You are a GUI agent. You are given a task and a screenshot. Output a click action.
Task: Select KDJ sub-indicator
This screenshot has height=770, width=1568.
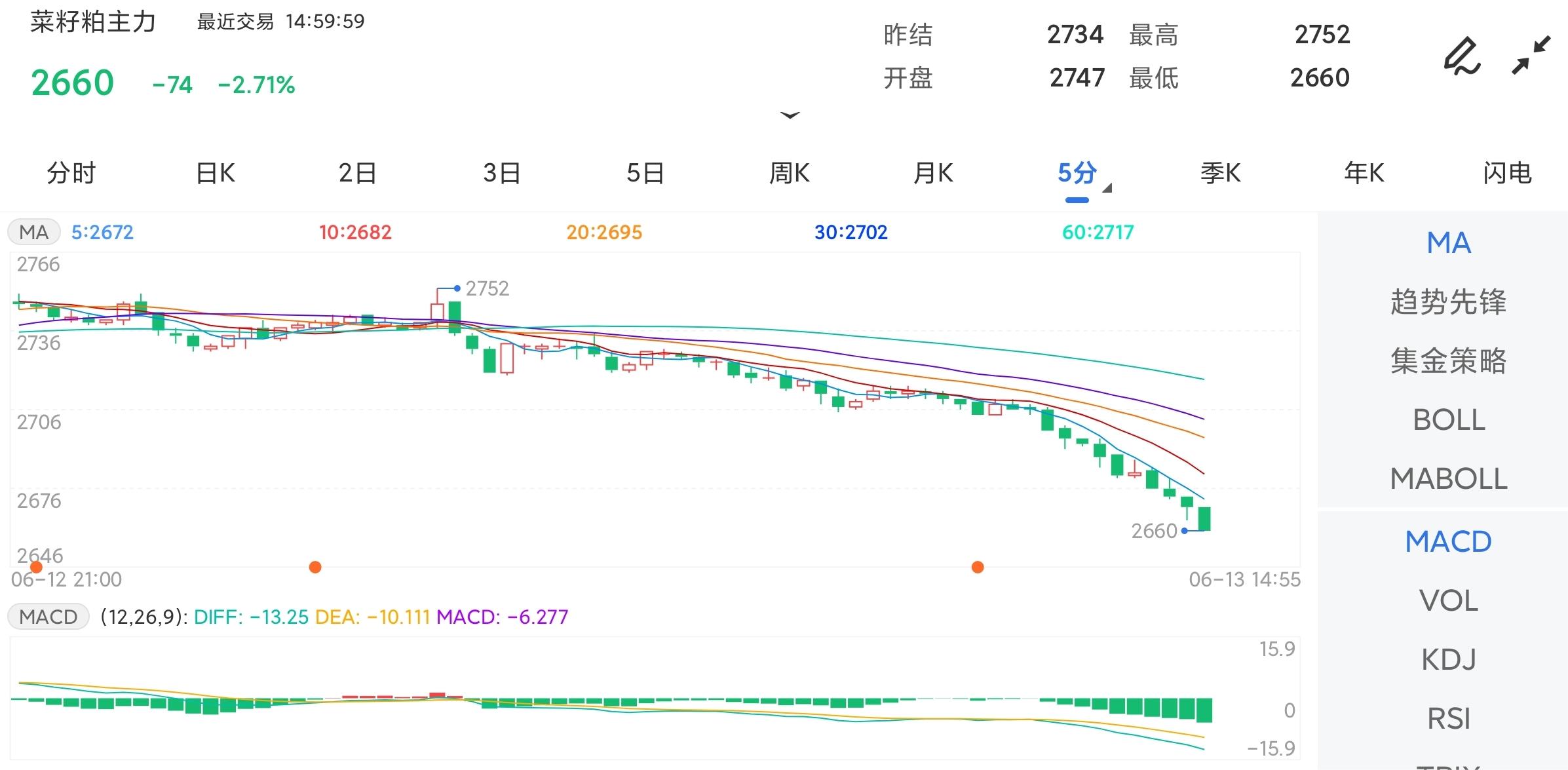point(1449,660)
